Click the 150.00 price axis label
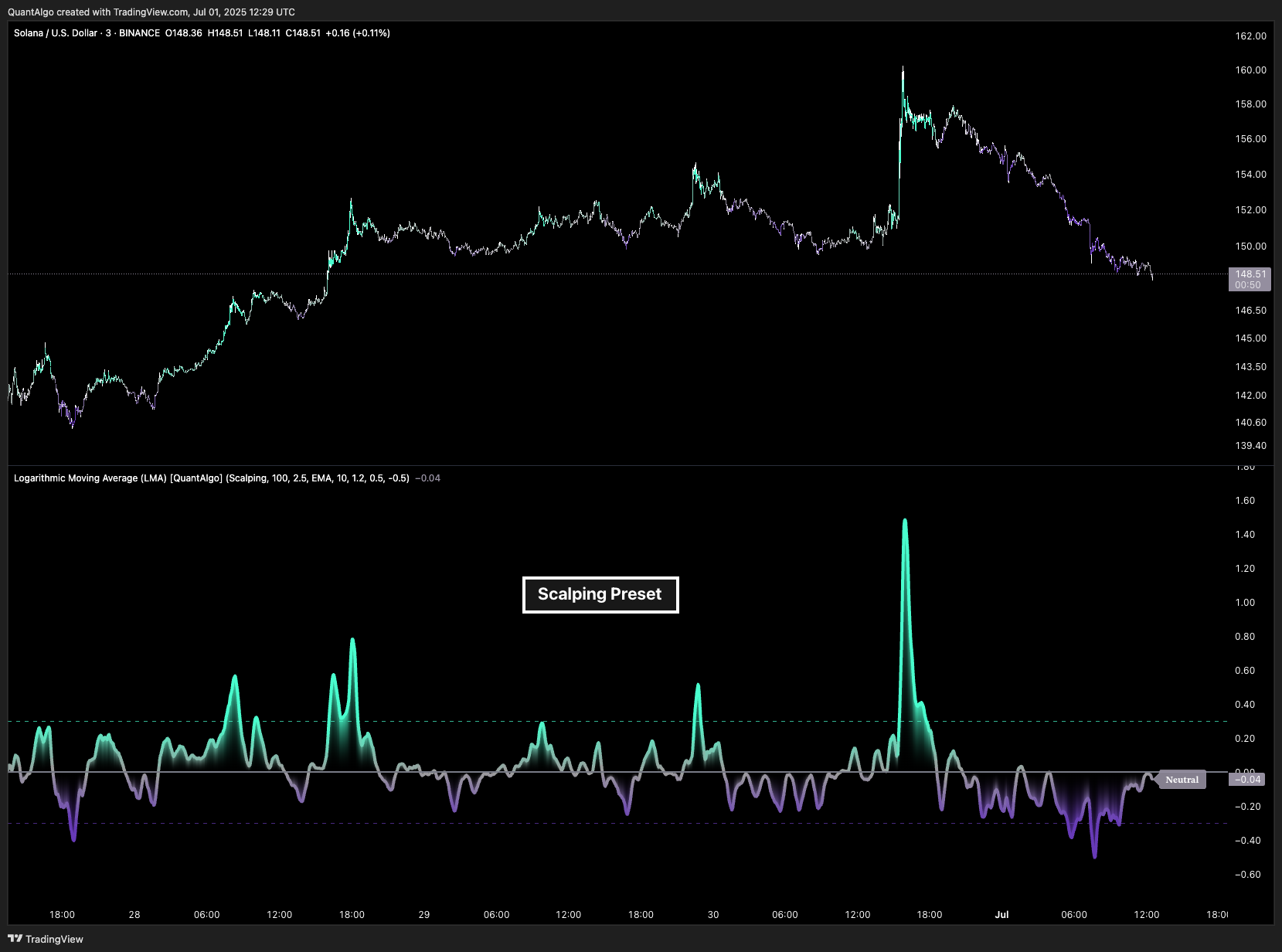This screenshot has height=952, width=1282. 1251,246
